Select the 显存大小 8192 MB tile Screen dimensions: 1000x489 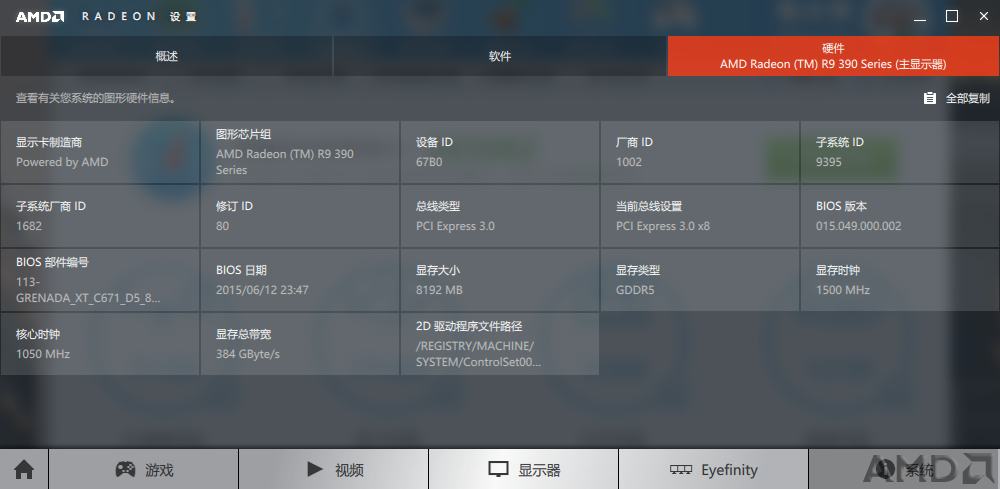tap(500, 279)
